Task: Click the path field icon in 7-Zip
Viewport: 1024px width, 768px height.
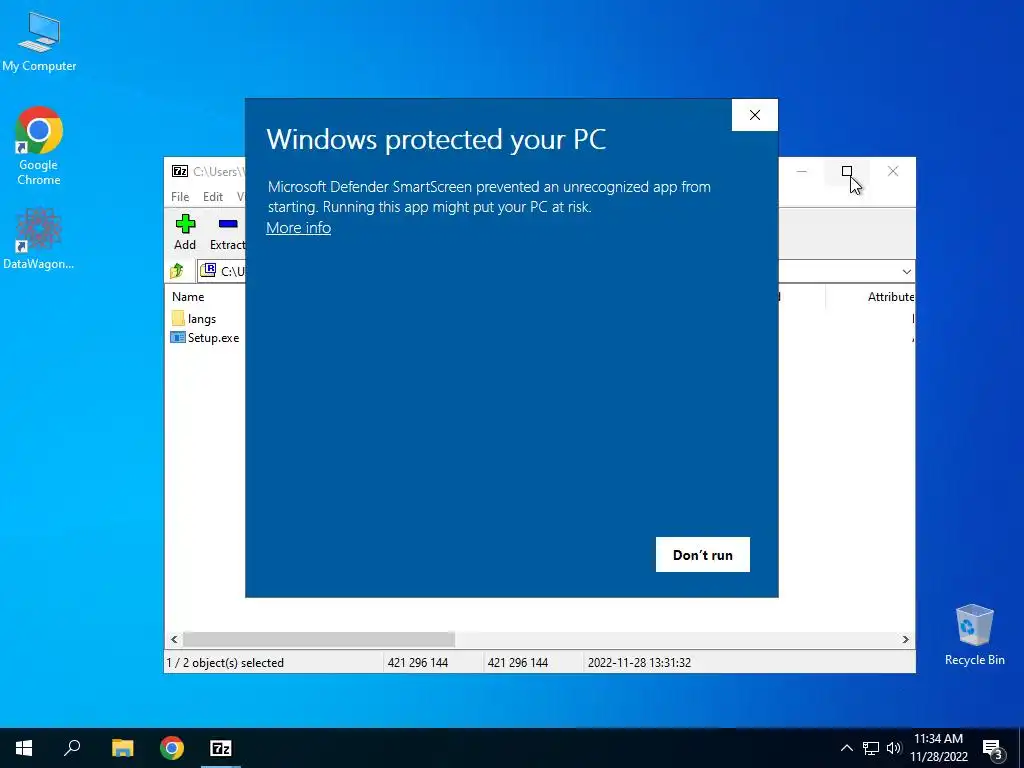Action: point(208,270)
